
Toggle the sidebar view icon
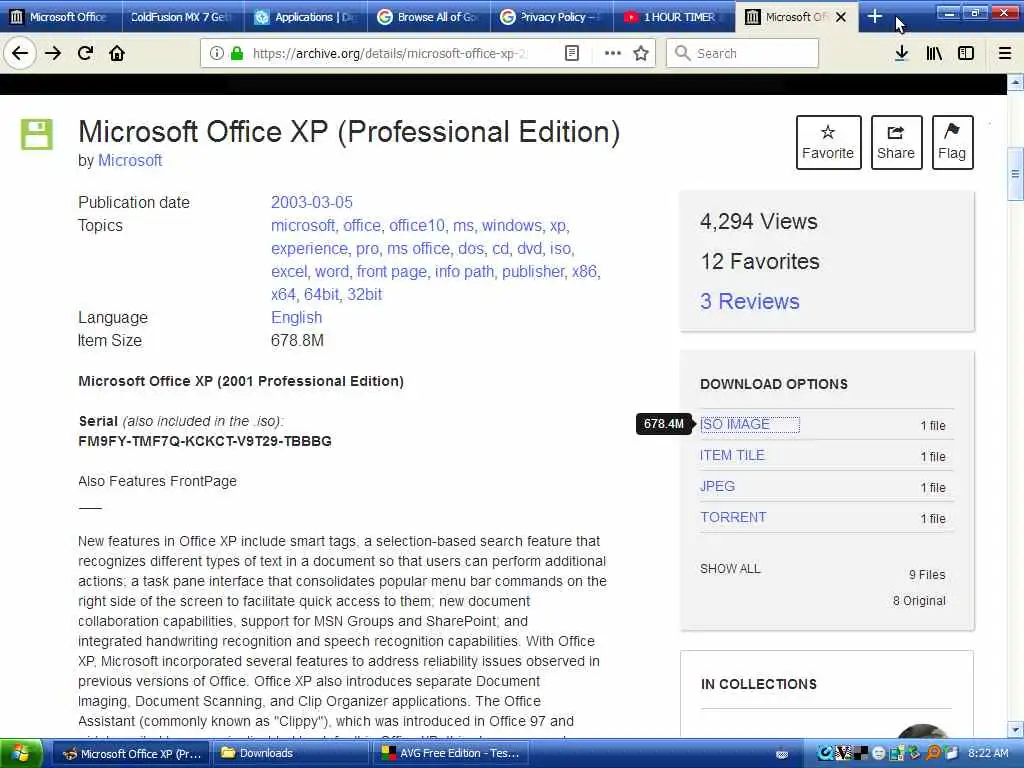[x=966, y=54]
